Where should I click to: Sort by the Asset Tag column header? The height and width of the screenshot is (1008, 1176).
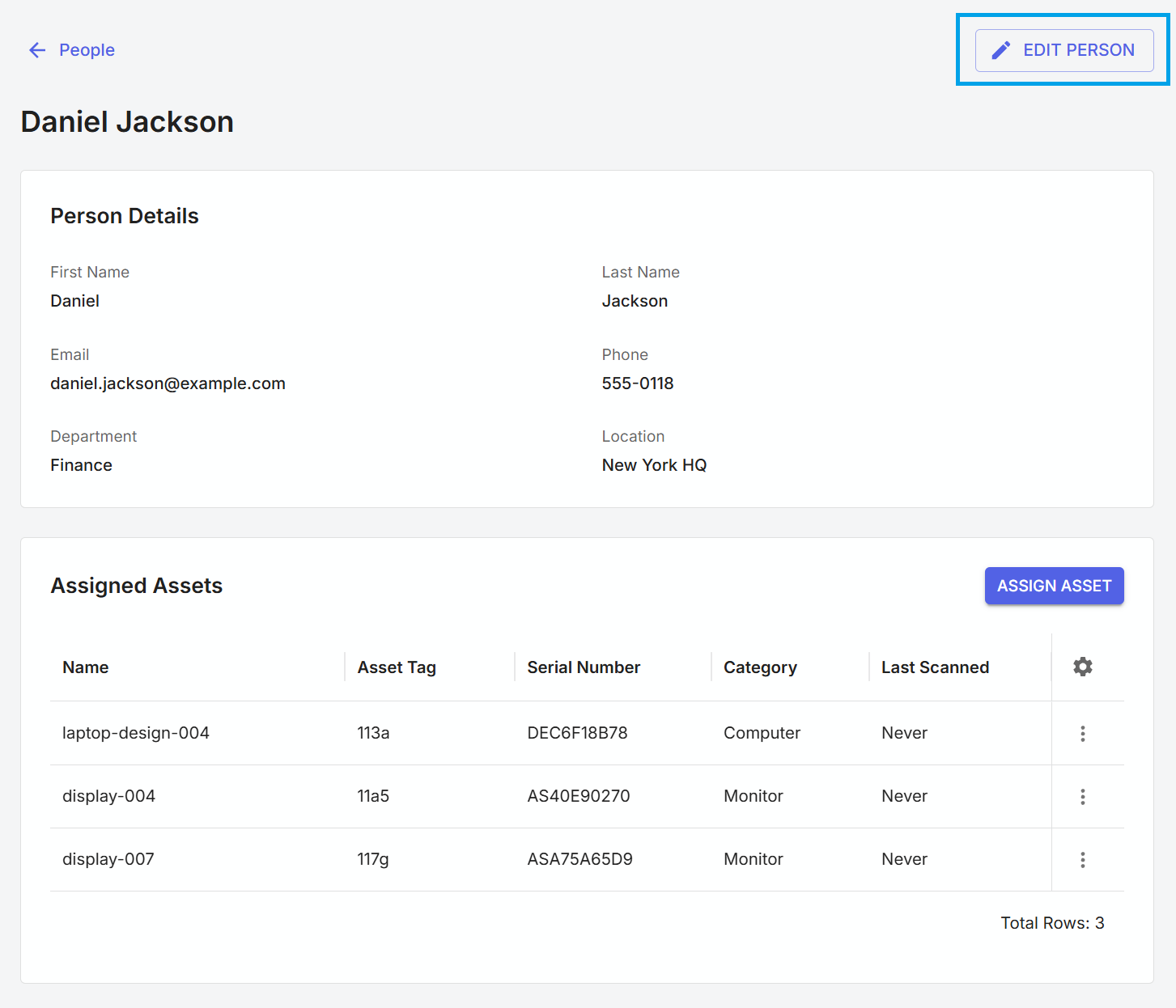(397, 667)
